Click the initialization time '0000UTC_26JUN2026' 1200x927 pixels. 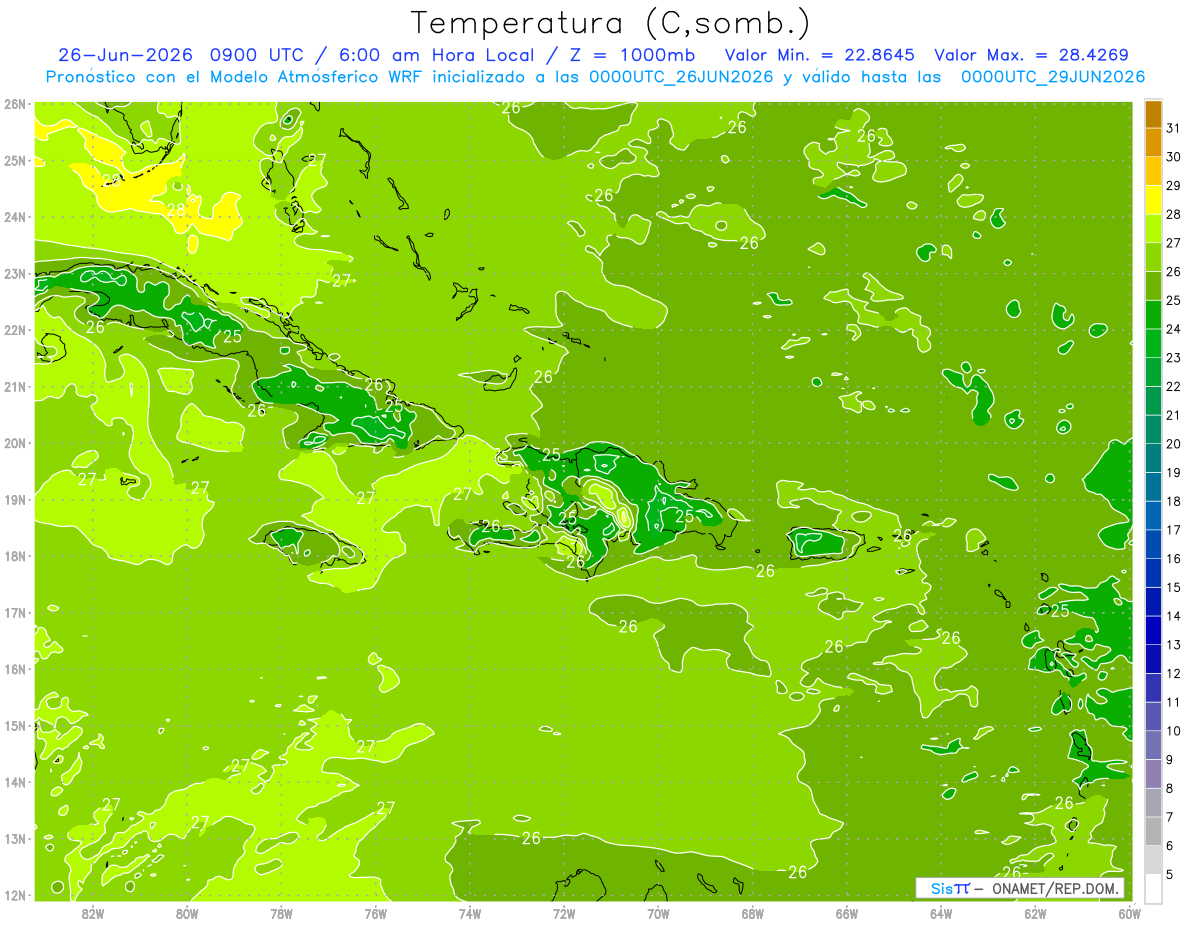click(x=681, y=77)
